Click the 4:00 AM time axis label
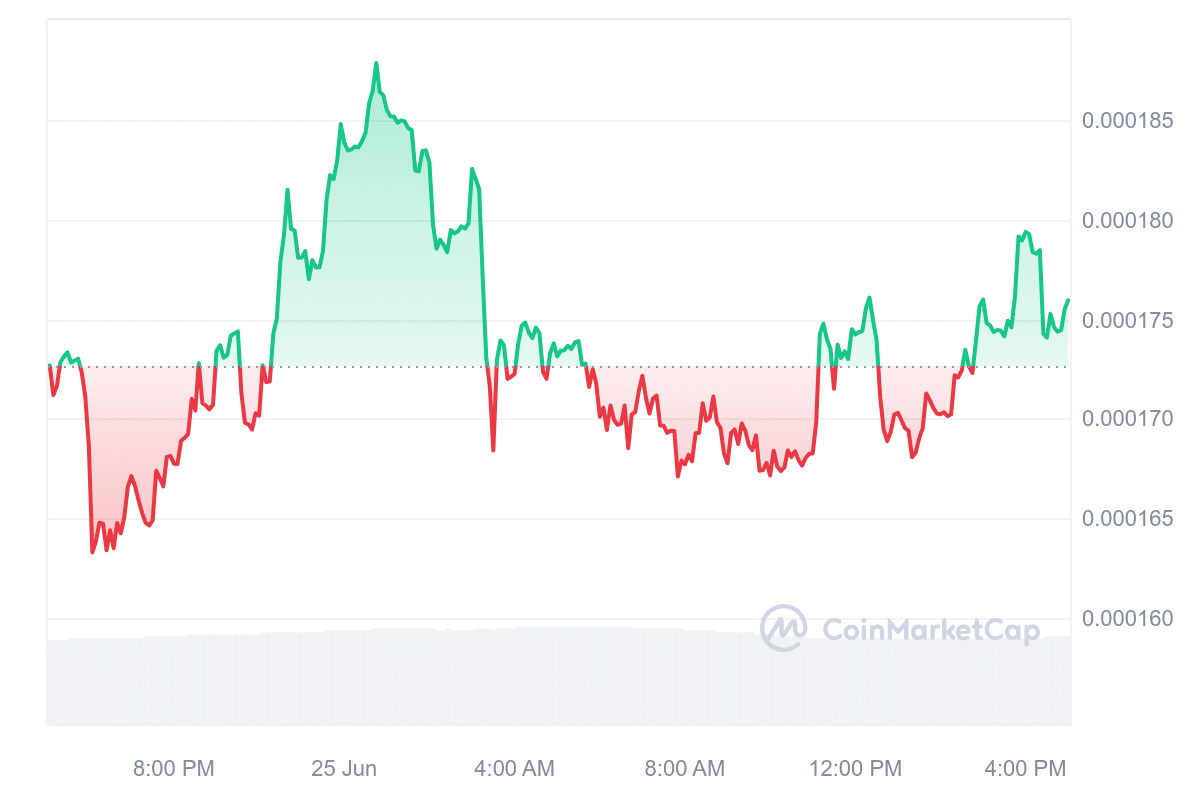Viewport: 1200px width, 800px height. coord(514,768)
